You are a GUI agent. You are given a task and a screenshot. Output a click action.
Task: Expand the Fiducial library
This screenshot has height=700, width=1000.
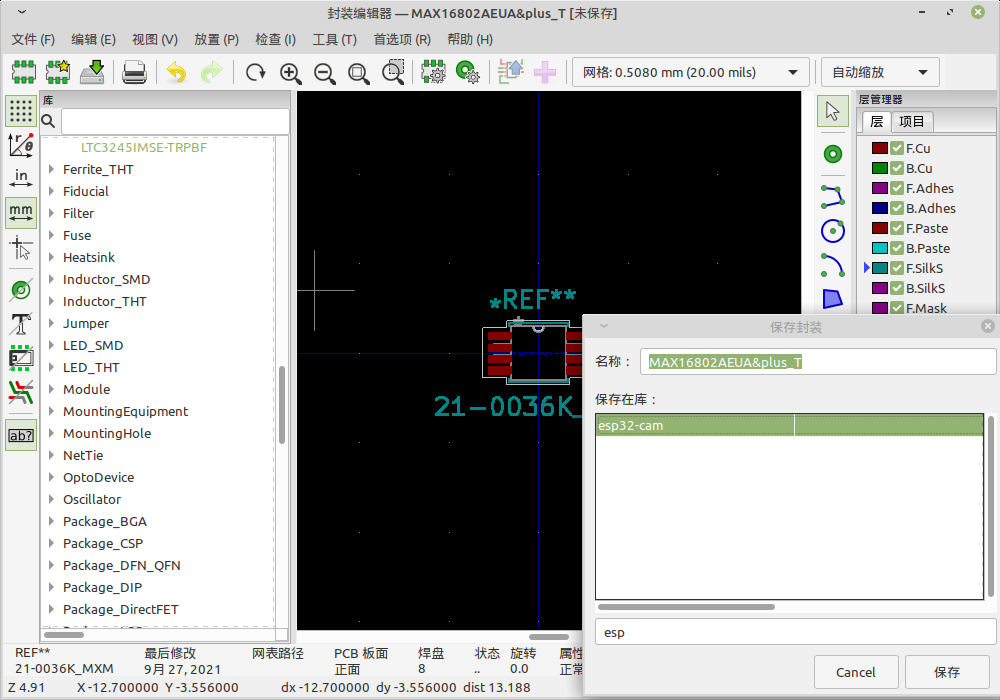pyautogui.click(x=51, y=191)
